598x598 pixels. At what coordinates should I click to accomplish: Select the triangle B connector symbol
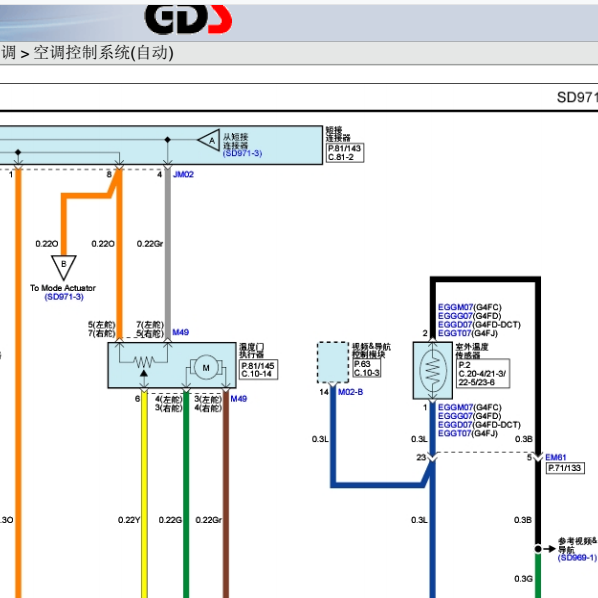point(64,268)
